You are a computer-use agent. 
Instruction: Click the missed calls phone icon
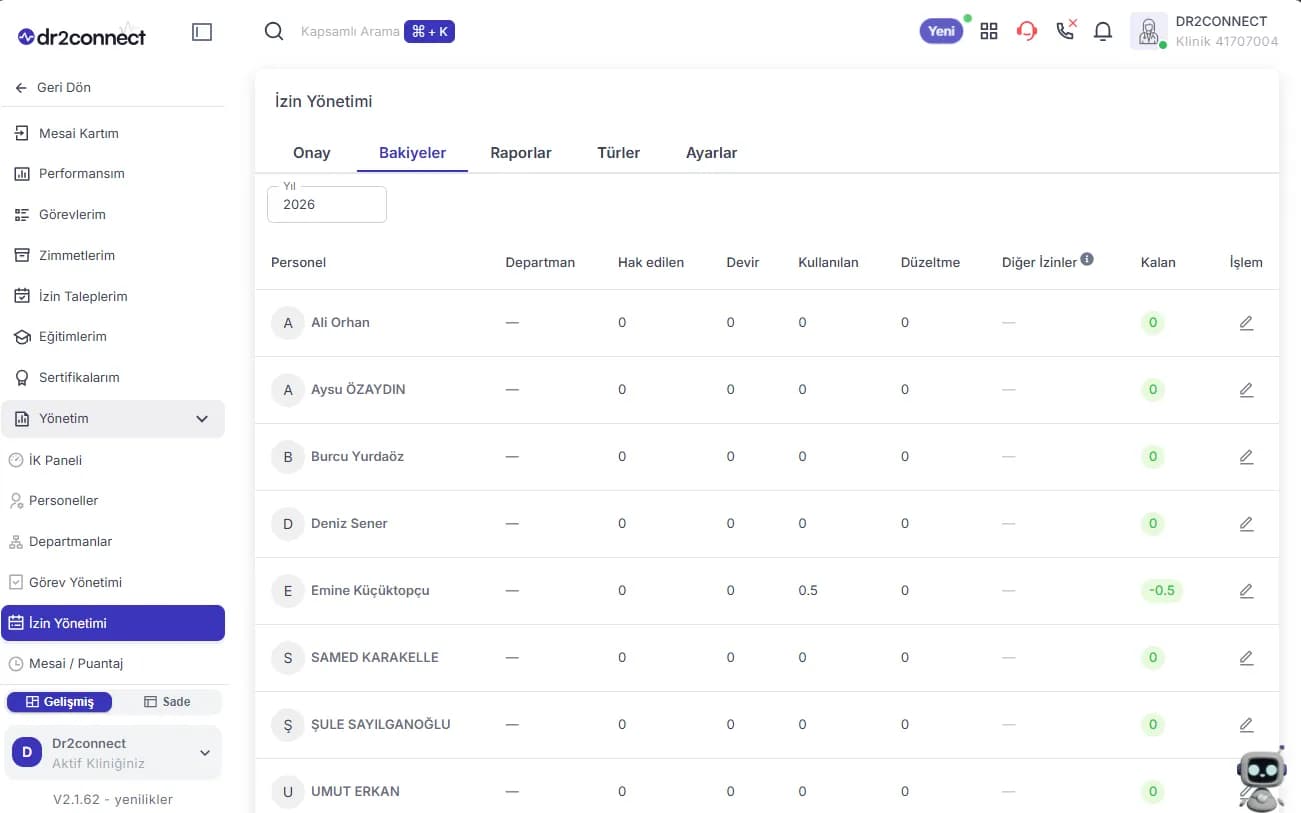point(1066,30)
